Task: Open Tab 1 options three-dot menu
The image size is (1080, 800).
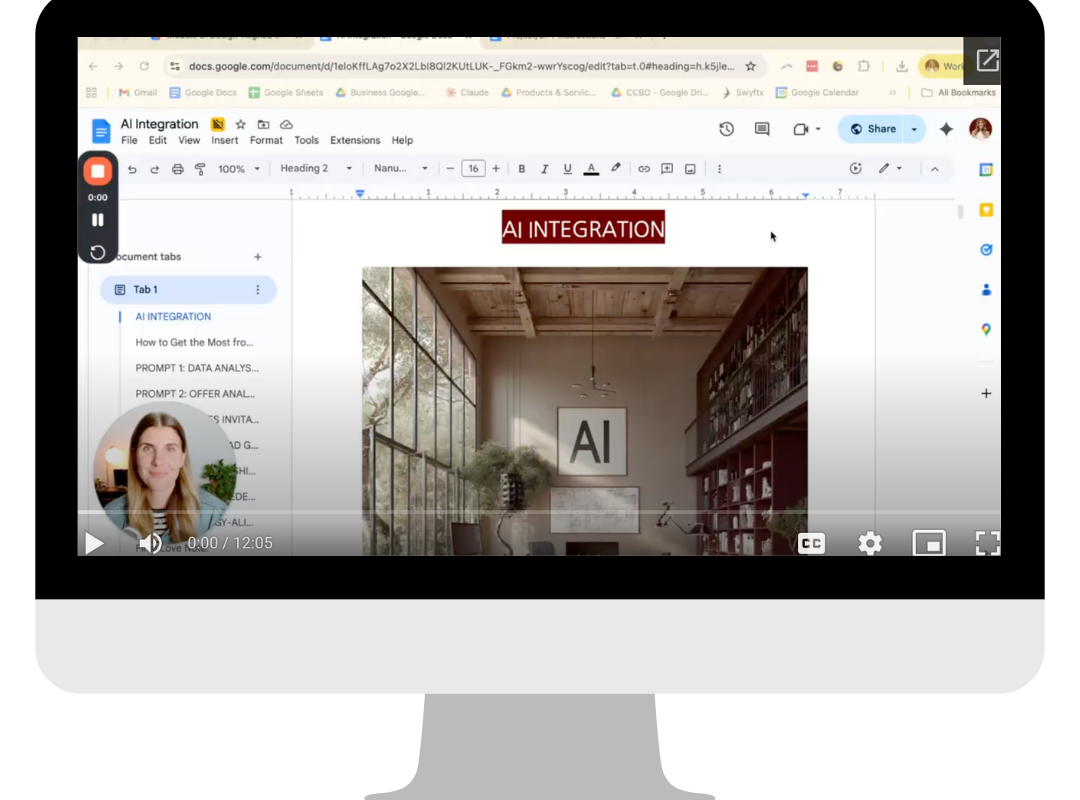Action: tap(258, 289)
